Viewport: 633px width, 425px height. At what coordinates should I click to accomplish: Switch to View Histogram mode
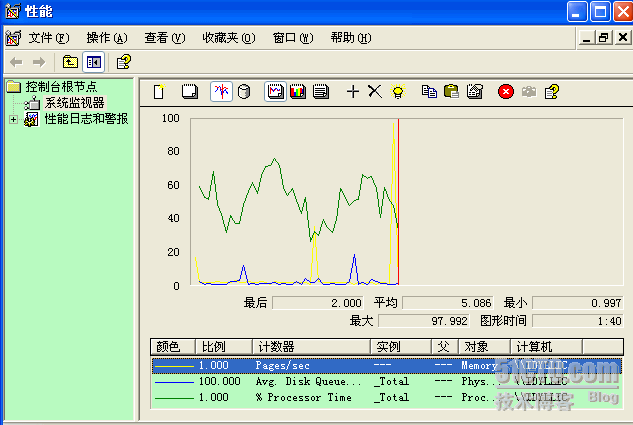[x=298, y=92]
